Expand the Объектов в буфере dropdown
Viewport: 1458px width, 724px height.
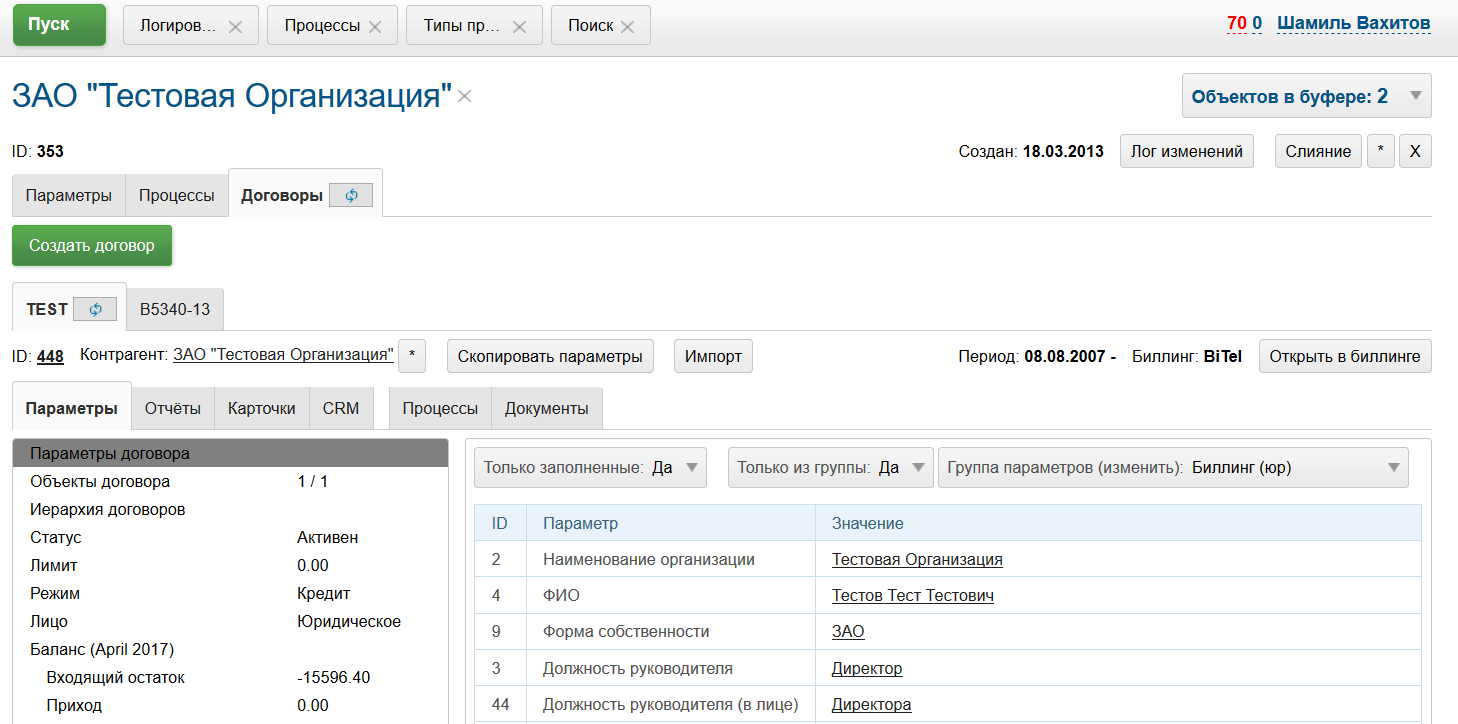tap(1415, 97)
